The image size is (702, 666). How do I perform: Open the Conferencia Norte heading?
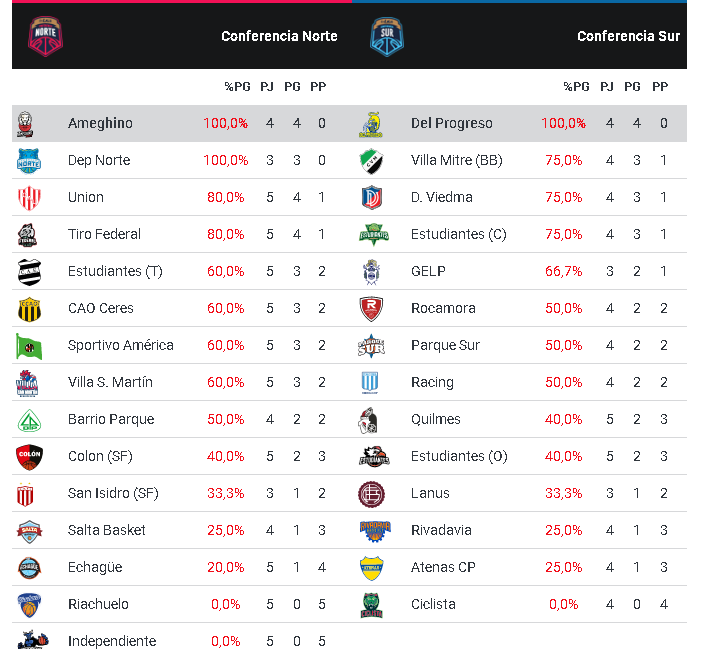click(279, 36)
